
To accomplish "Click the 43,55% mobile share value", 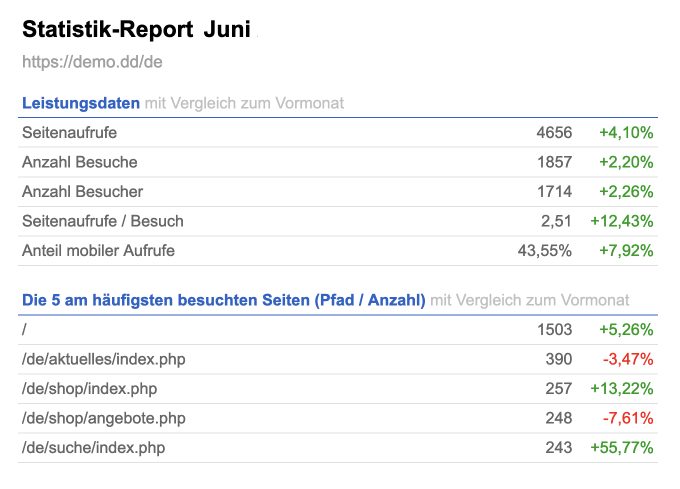I will 545,251.
